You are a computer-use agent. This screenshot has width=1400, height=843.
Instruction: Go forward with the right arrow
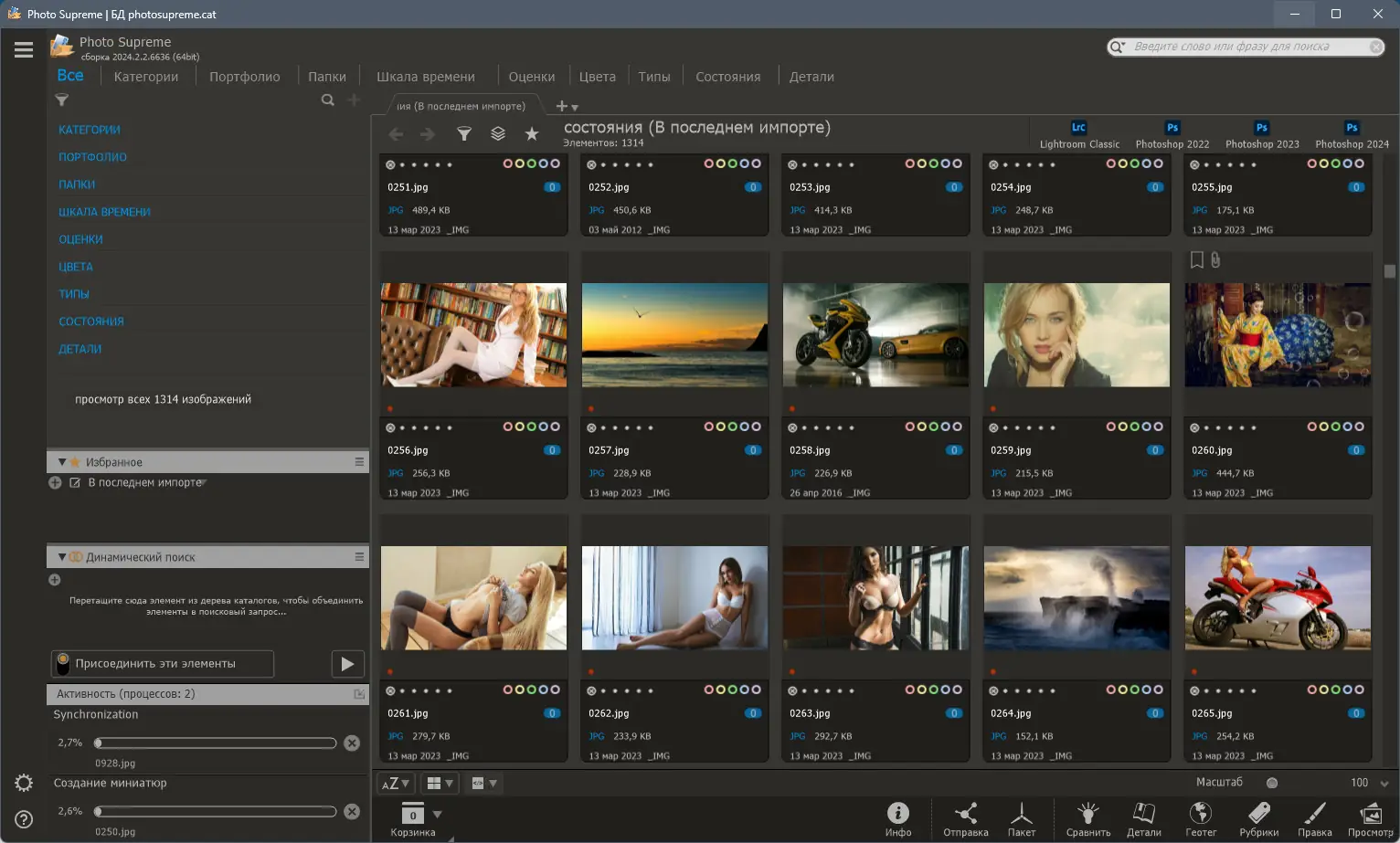[x=428, y=134]
